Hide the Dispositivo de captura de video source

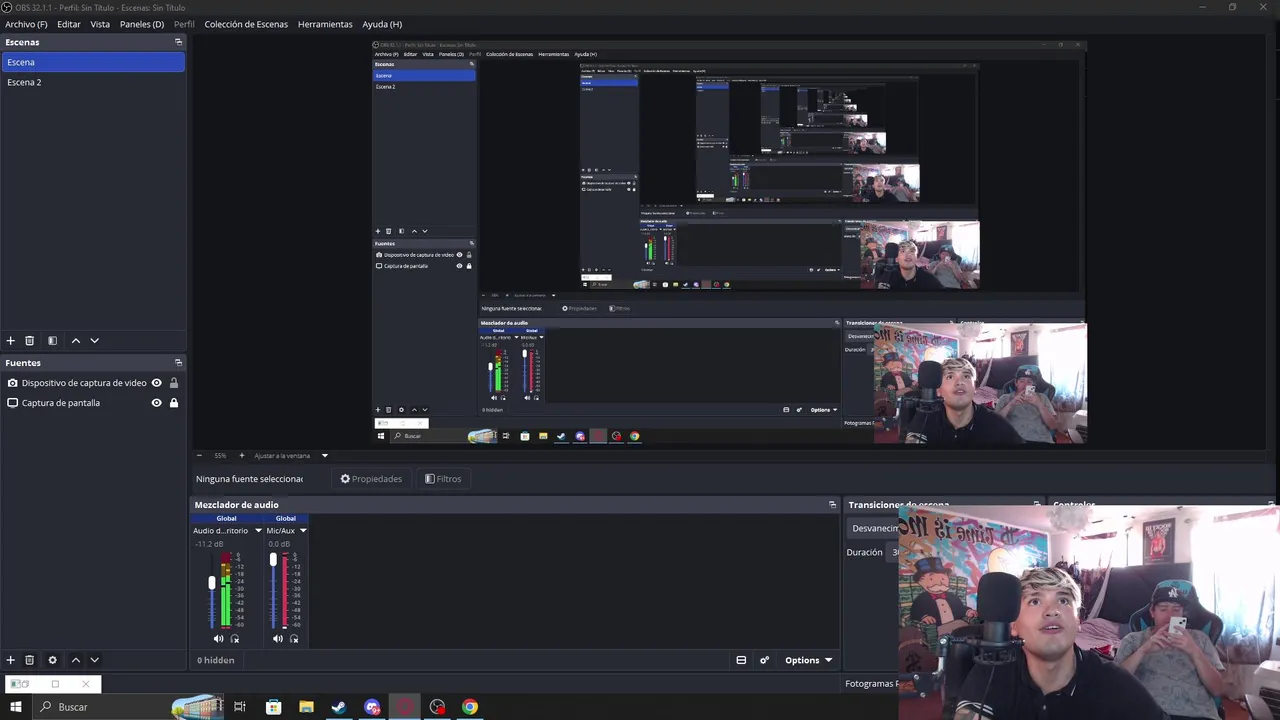156,383
